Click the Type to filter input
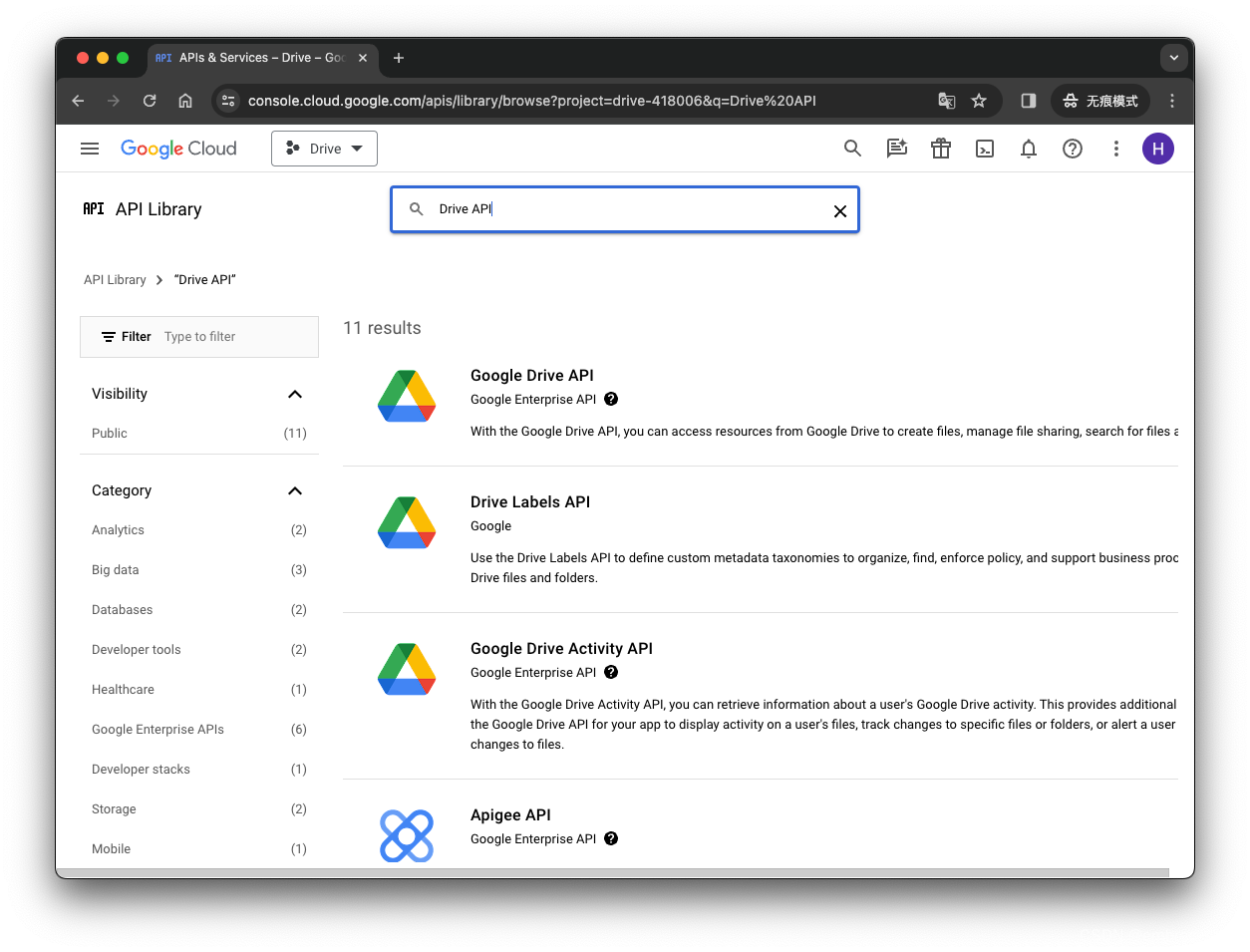Screen dimensions: 1250x952 pyautogui.click(x=237, y=337)
